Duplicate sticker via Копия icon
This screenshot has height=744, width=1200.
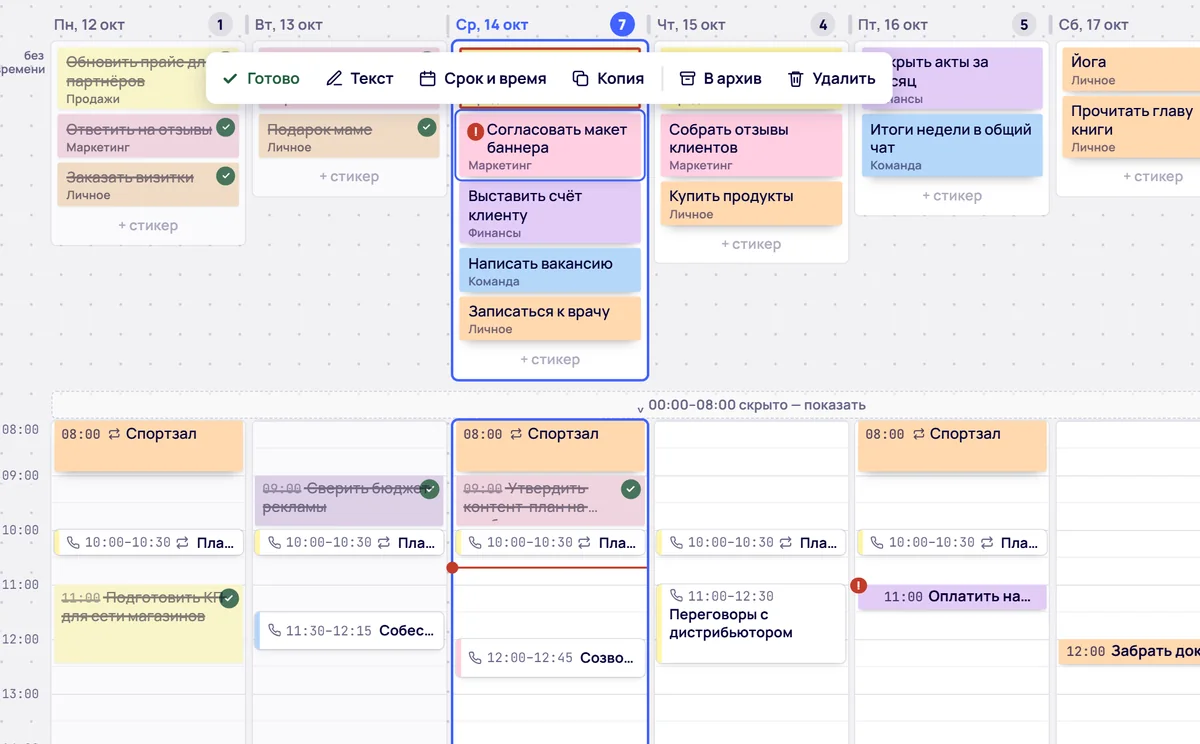click(x=580, y=78)
